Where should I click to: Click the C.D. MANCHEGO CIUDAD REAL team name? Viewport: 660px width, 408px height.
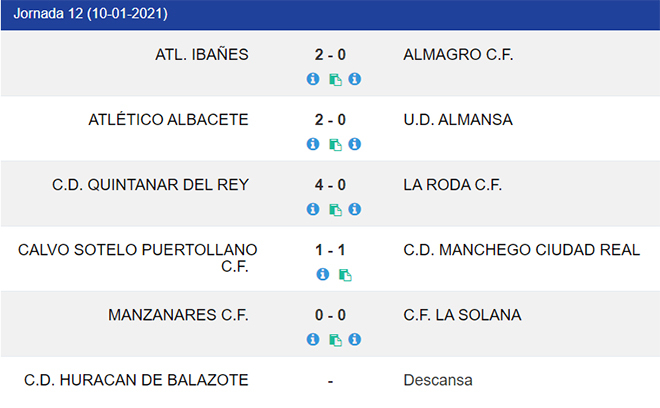pyautogui.click(x=522, y=250)
